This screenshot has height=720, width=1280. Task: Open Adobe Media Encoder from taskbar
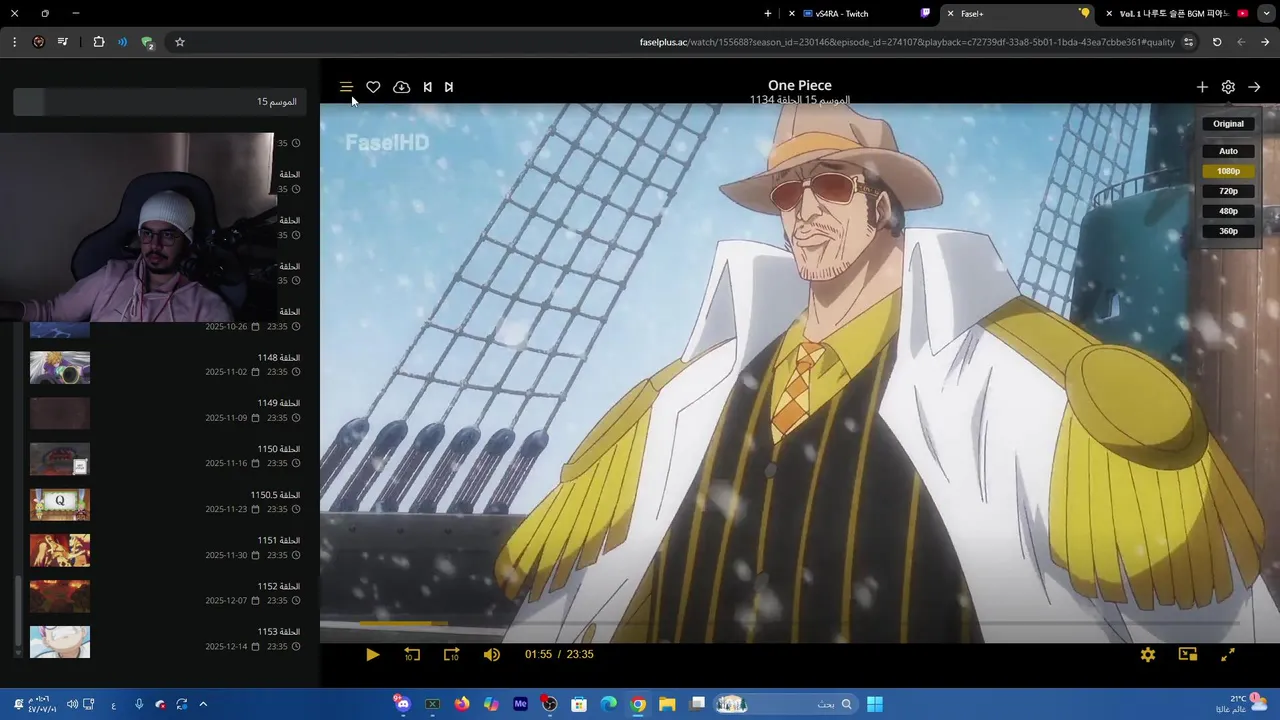click(520, 704)
